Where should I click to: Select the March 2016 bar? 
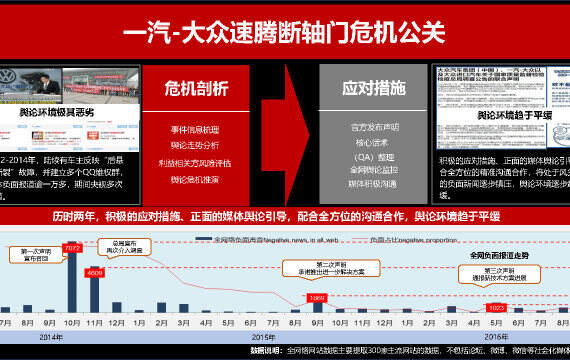pyautogui.click(x=451, y=309)
